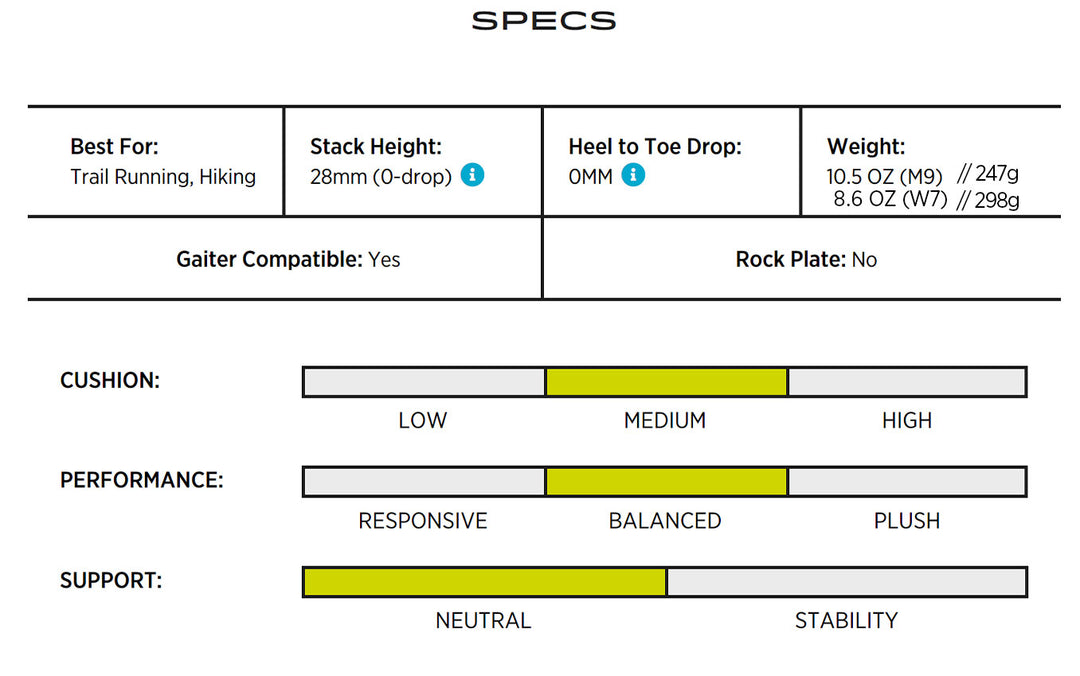This screenshot has height=676, width=1080.
Task: Click the "SUPPORT:" row label
Action: (111, 580)
